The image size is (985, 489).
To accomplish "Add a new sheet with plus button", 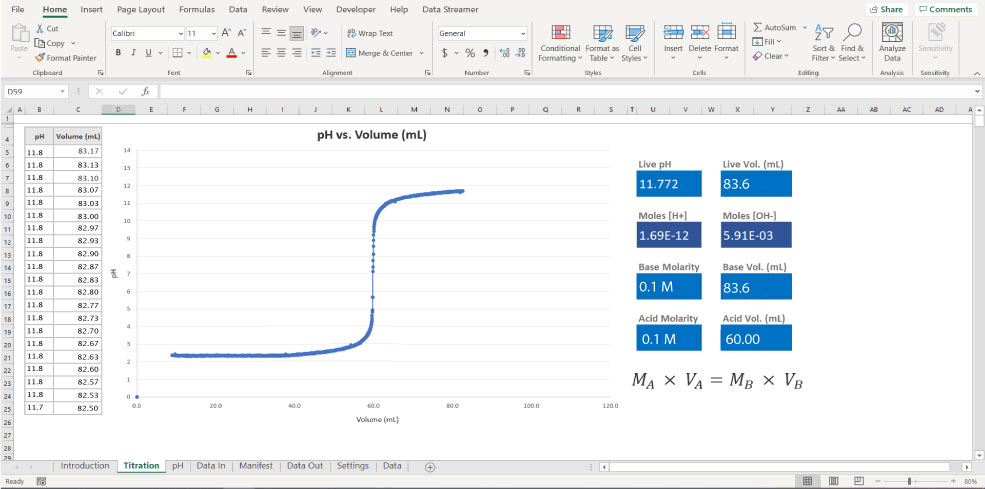I will coord(430,467).
